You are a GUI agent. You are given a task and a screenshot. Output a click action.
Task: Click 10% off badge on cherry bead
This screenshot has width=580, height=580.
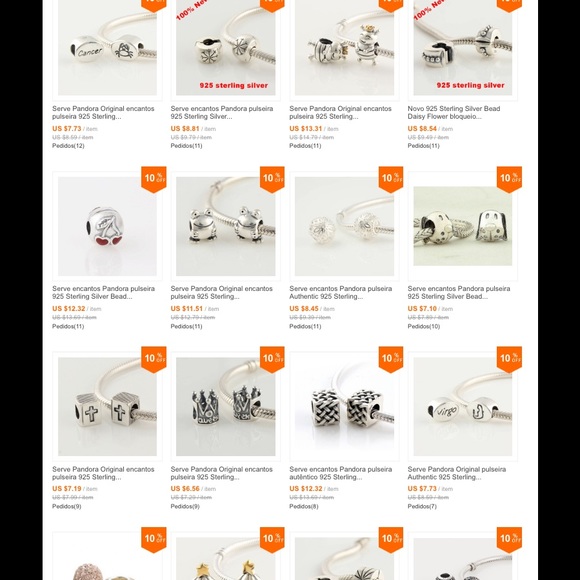(154, 179)
